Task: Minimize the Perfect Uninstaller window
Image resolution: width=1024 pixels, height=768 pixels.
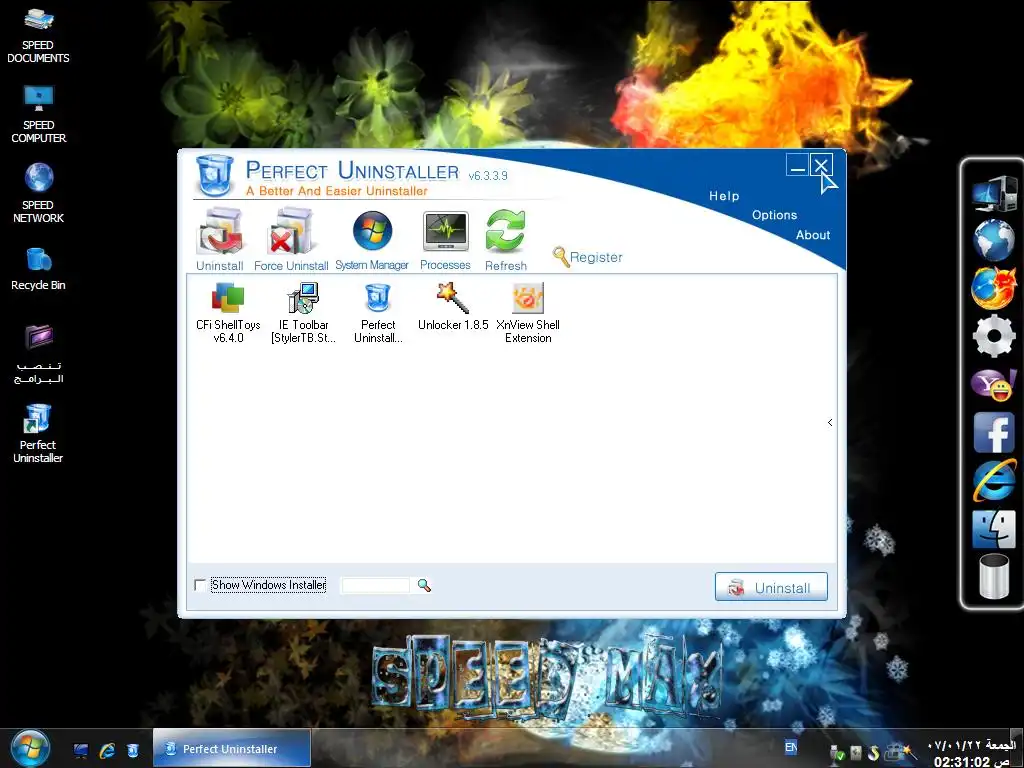Action: pos(797,165)
